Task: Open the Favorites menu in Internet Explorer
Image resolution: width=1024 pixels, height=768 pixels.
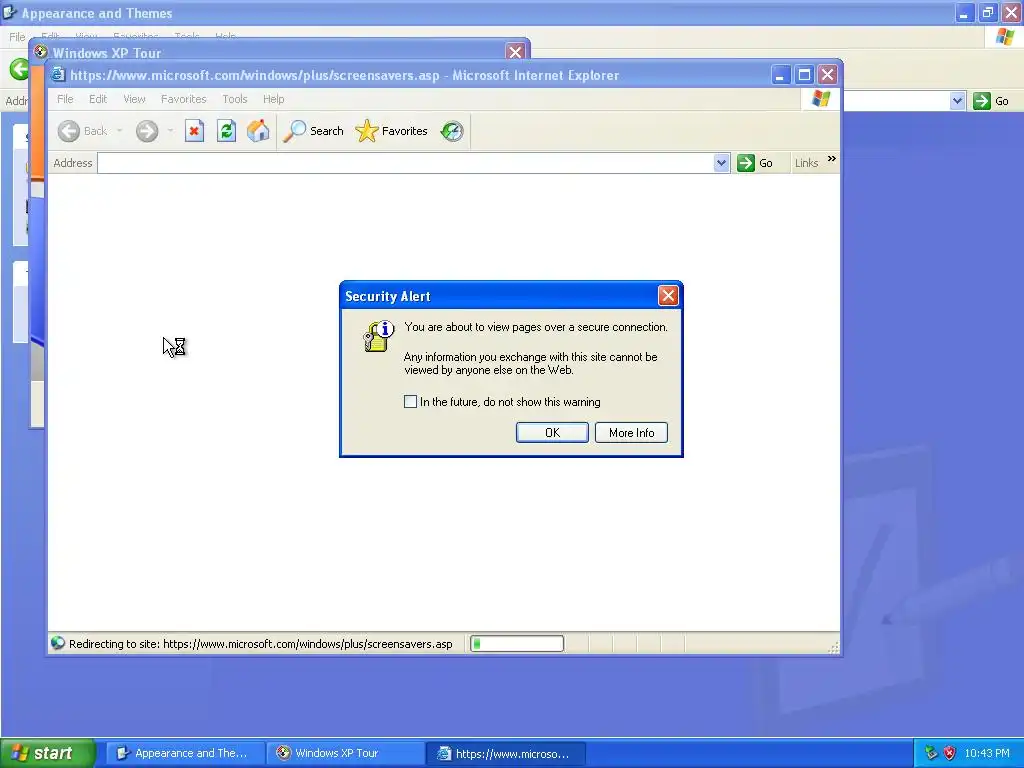Action: (184, 99)
